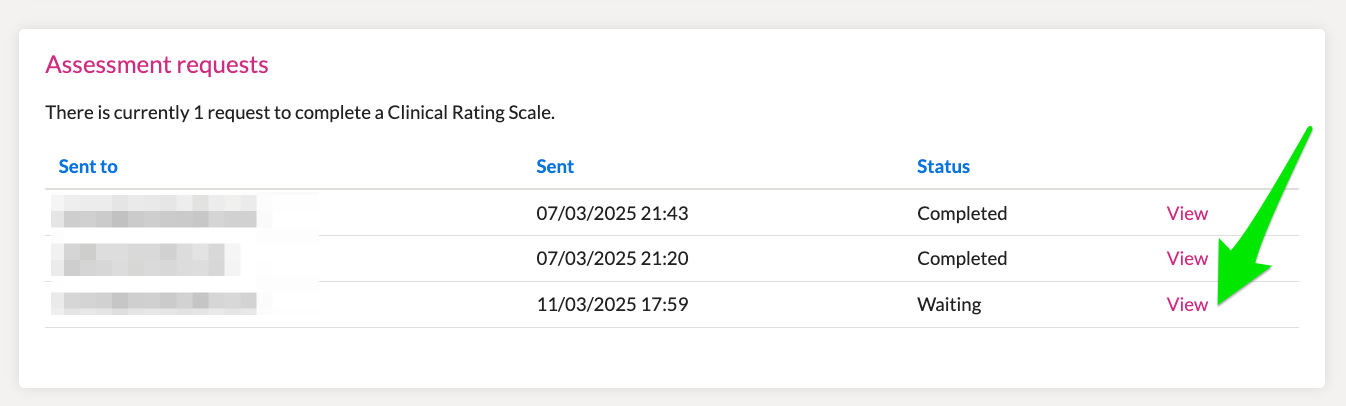Click the Completed status in the first row
This screenshot has width=1346, height=406.
coord(962,213)
